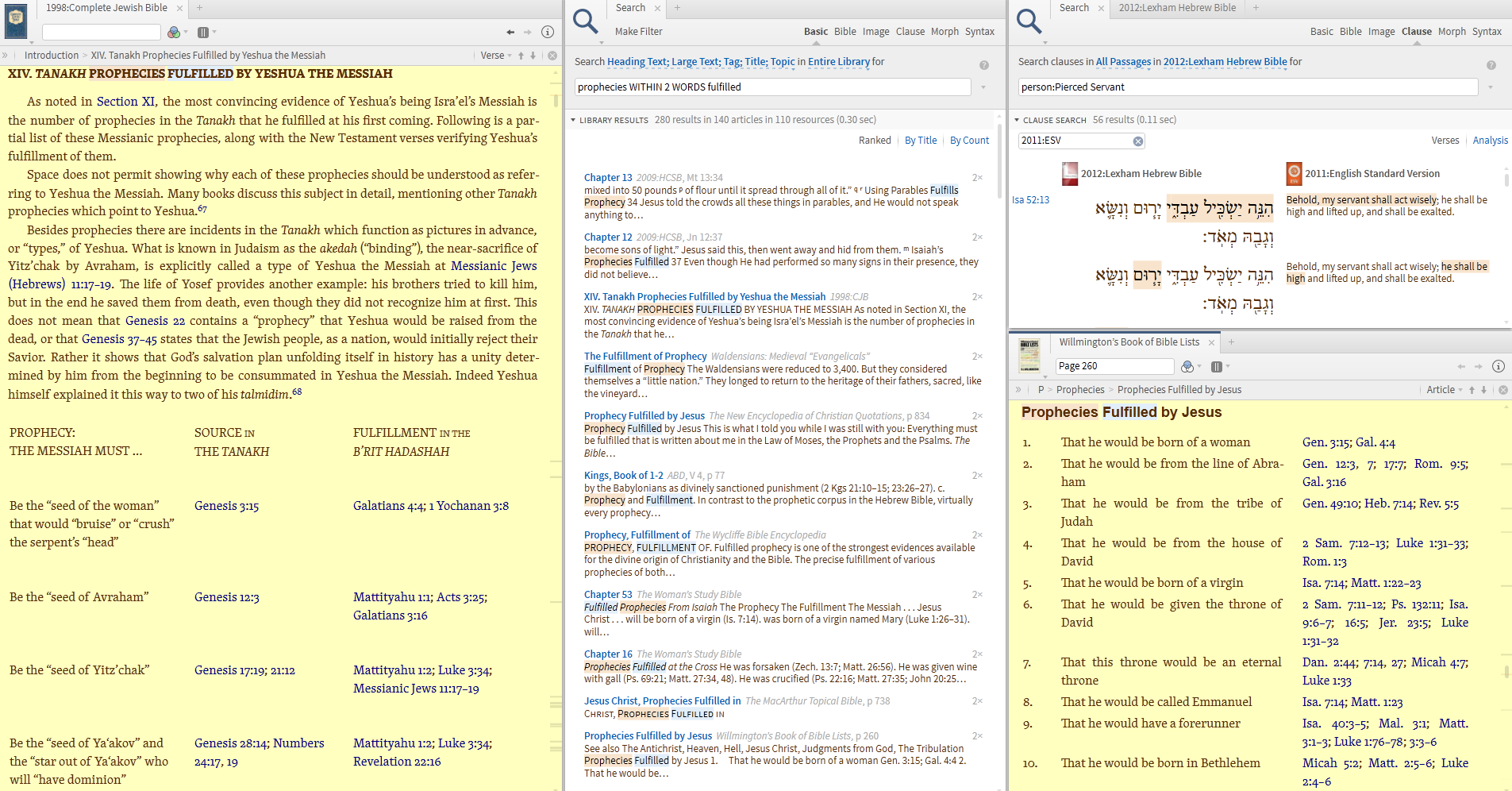
Task: Open Genesis 3:15 link in prophecy table
Action: (227, 506)
